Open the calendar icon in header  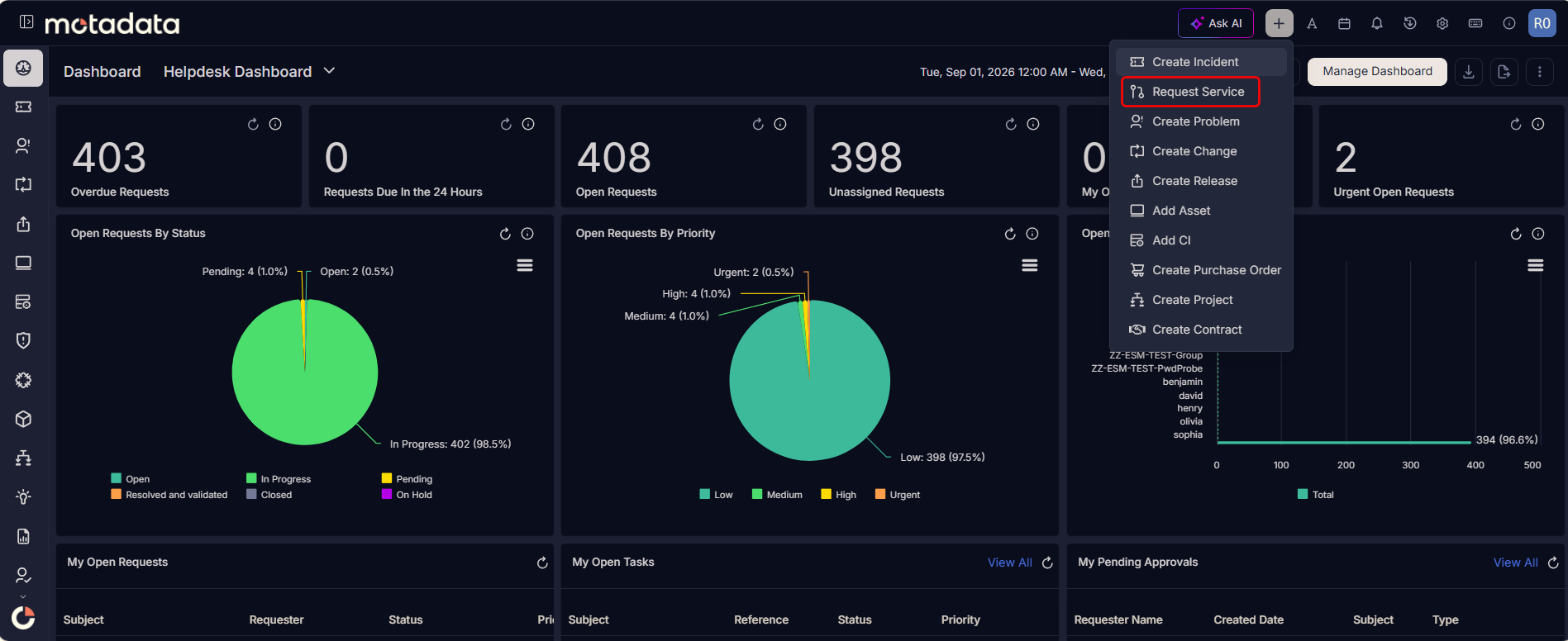point(1344,24)
